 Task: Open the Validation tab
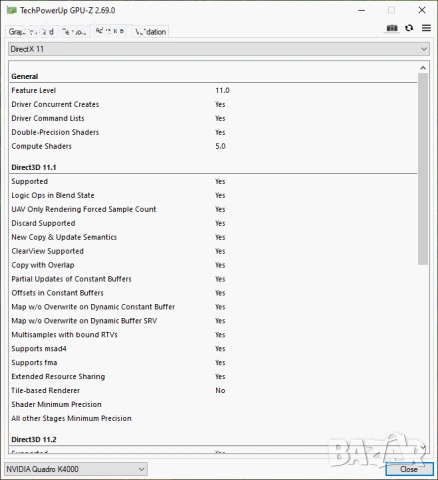[x=150, y=32]
